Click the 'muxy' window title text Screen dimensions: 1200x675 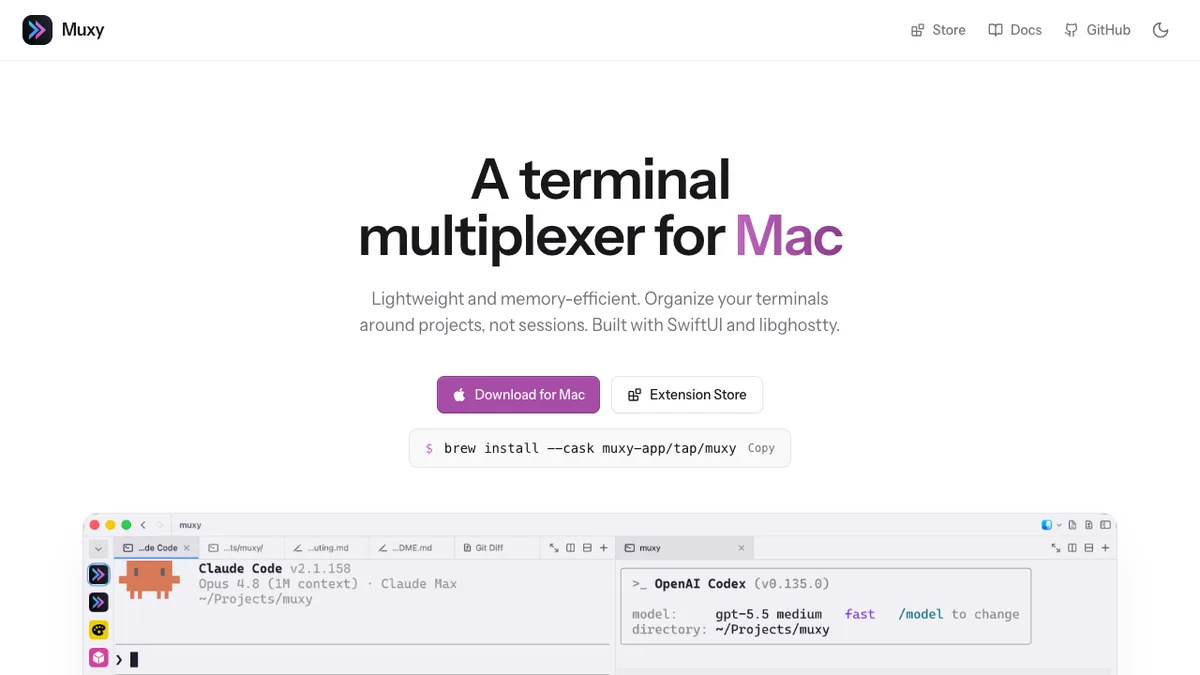[x=190, y=524]
